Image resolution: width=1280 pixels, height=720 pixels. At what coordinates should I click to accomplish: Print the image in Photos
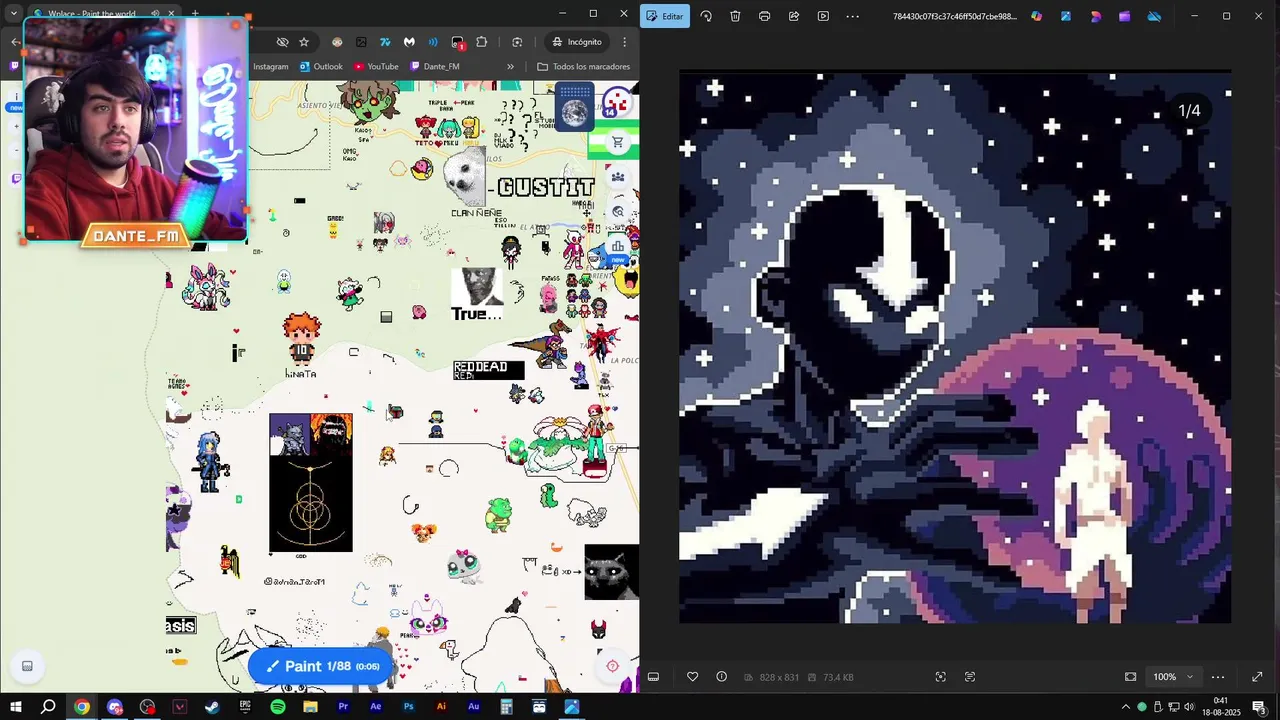(x=764, y=16)
